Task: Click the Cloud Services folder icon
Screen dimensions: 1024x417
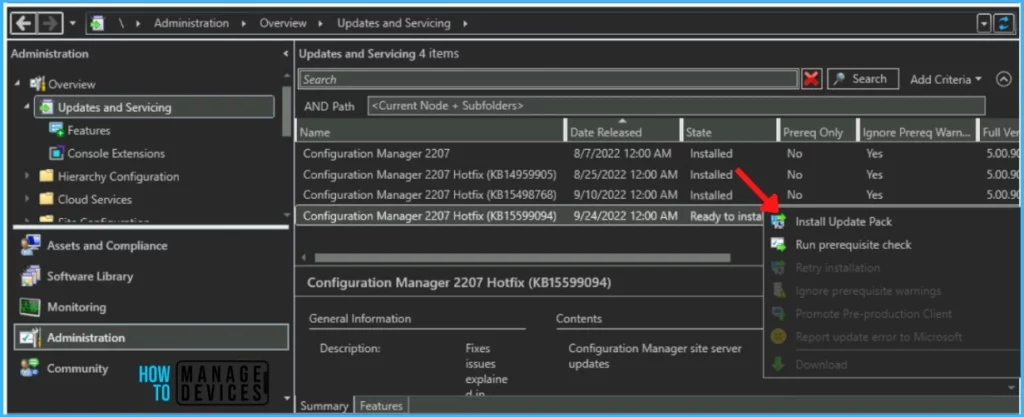Action: 46,199
